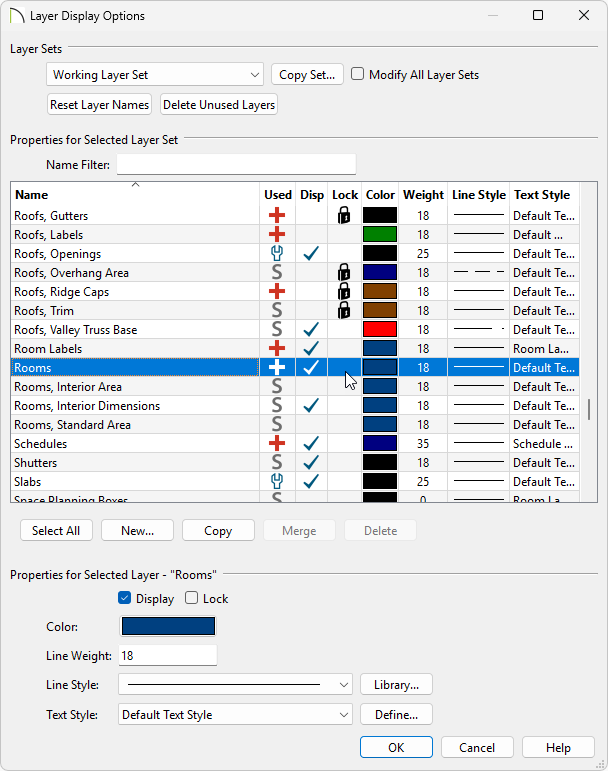Click the lock icon for Roofs, Ridge Caps
608x771 pixels.
(344, 291)
